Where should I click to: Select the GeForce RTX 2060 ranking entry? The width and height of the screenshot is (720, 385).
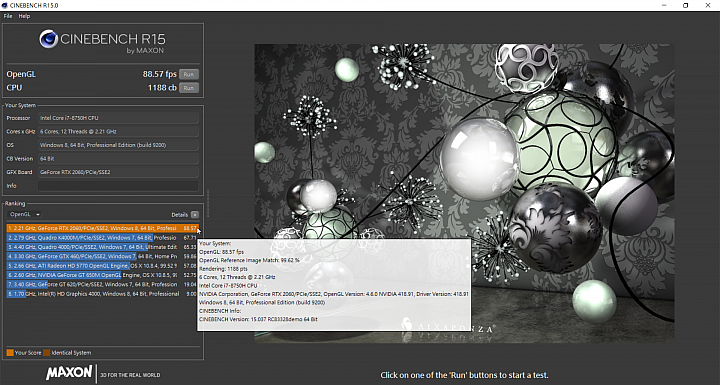pyautogui.click(x=102, y=228)
